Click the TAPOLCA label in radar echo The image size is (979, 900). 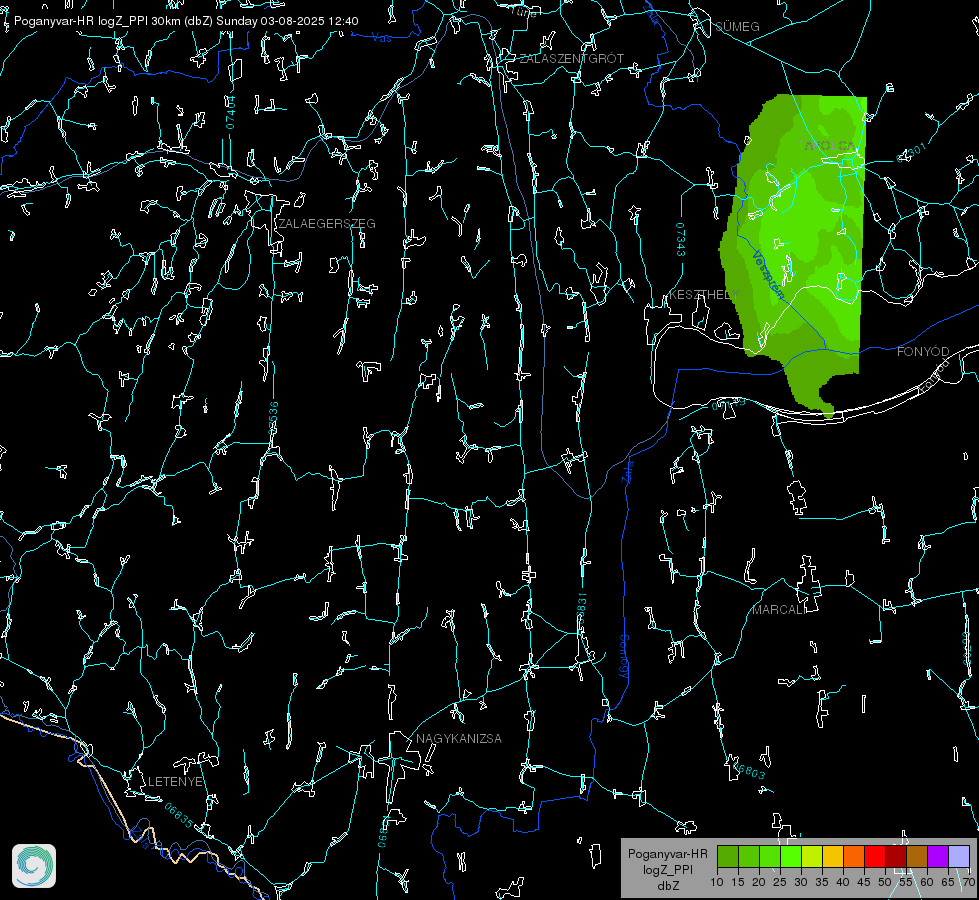[x=827, y=146]
